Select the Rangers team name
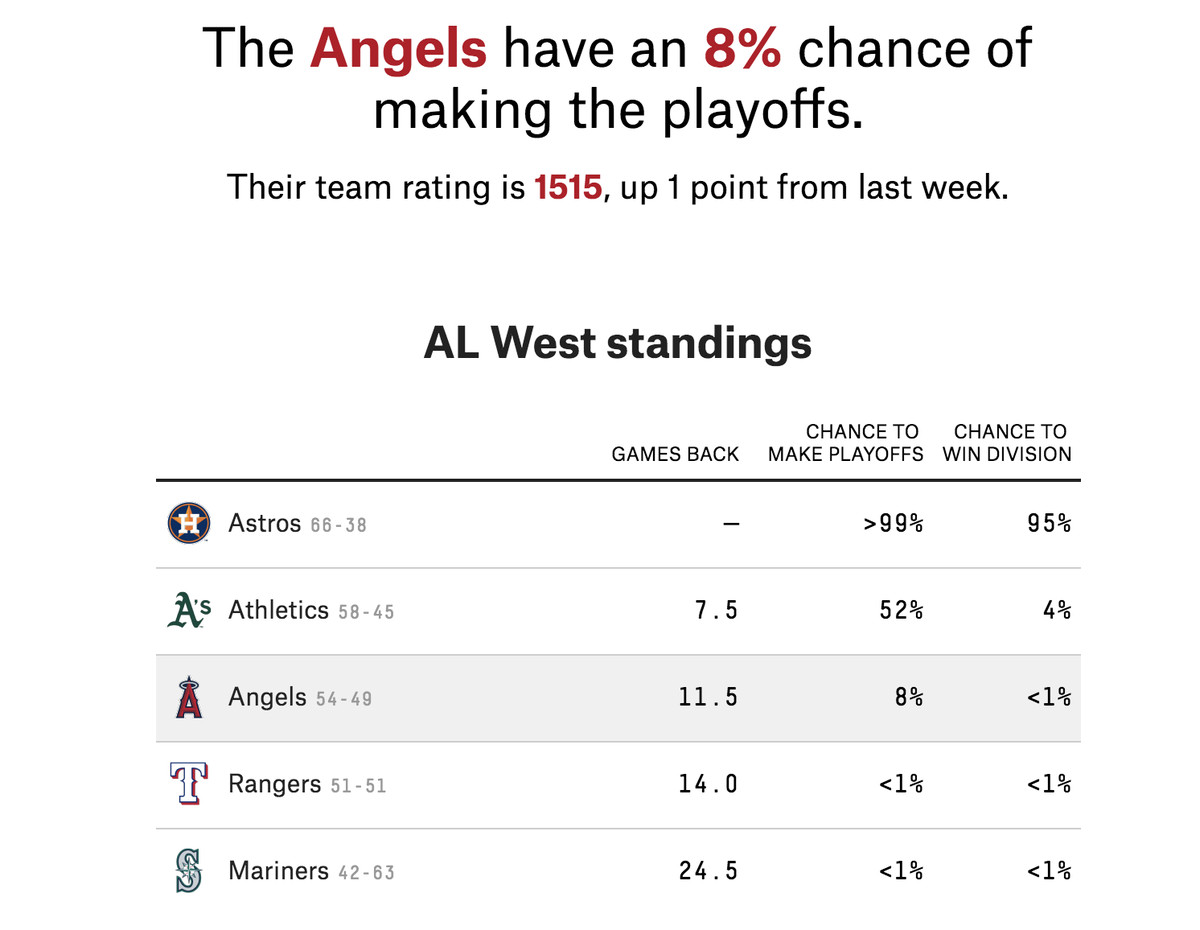 coord(275,784)
